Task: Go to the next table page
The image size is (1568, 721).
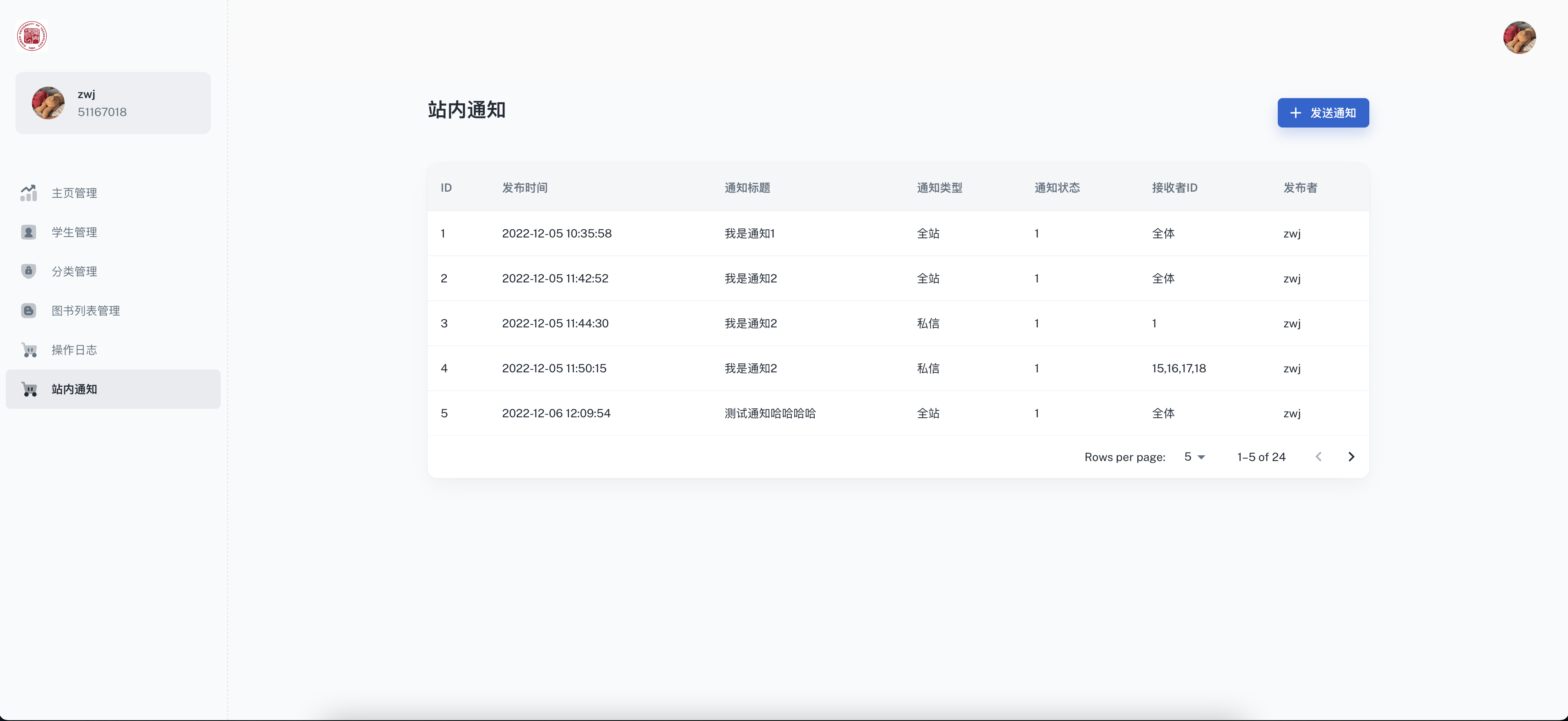Action: click(1351, 457)
